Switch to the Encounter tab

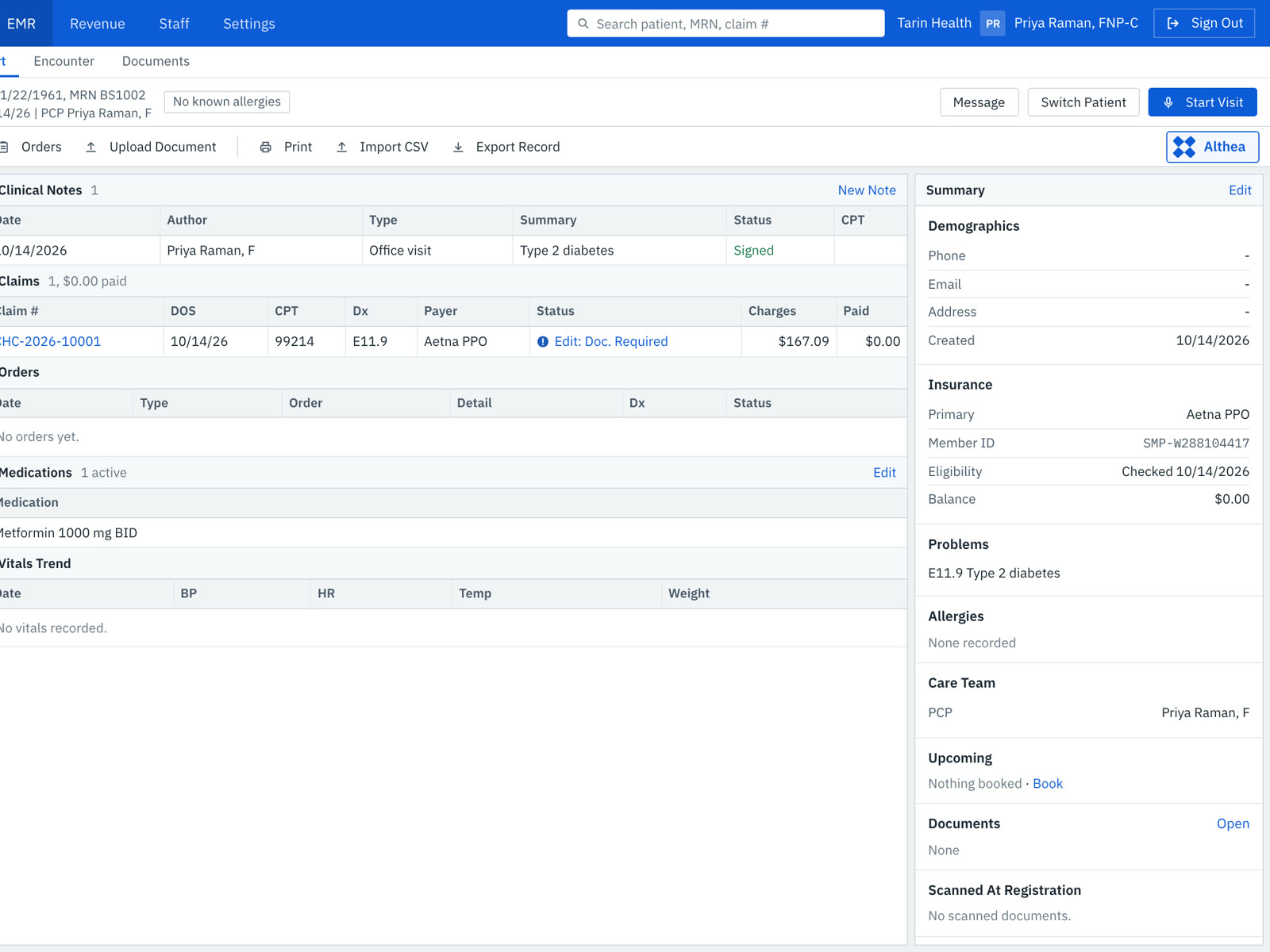click(x=64, y=61)
